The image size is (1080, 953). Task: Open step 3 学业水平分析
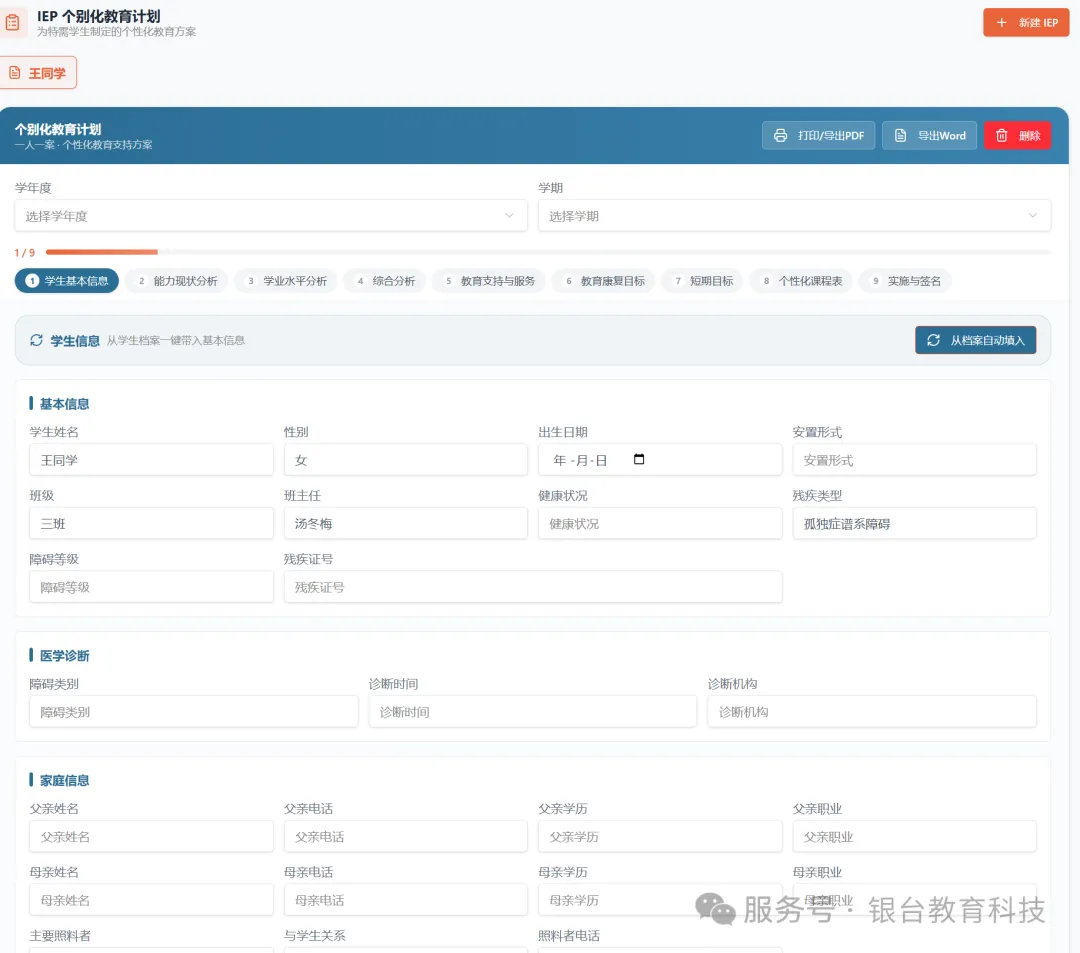[287, 281]
